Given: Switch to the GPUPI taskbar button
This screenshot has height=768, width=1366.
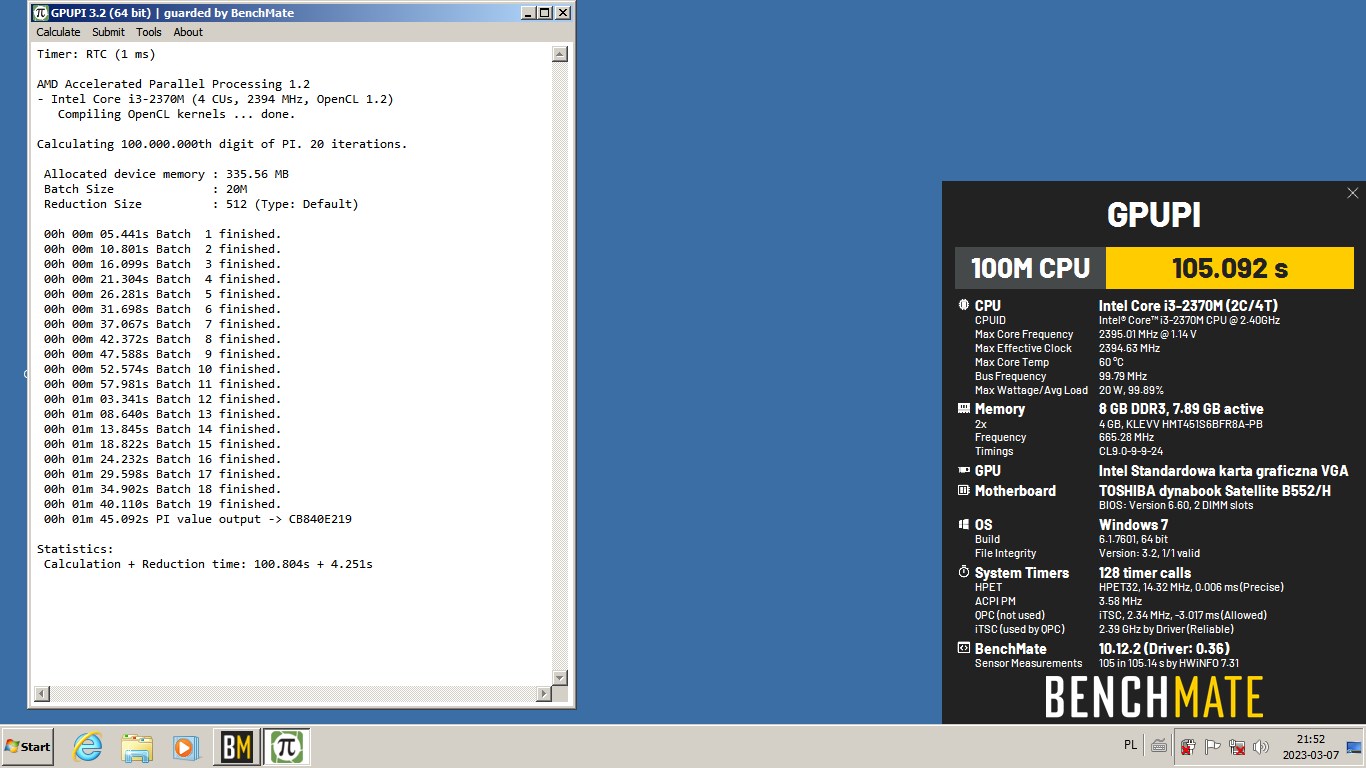Looking at the screenshot, I should (x=287, y=747).
